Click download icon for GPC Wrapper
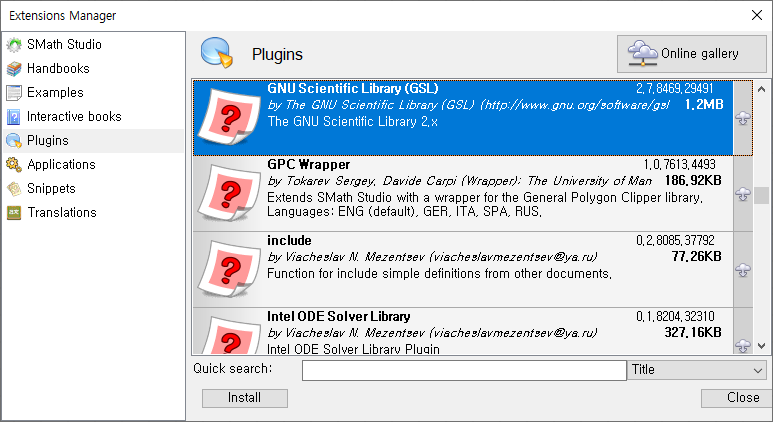This screenshot has height=422, width=773. (x=742, y=194)
